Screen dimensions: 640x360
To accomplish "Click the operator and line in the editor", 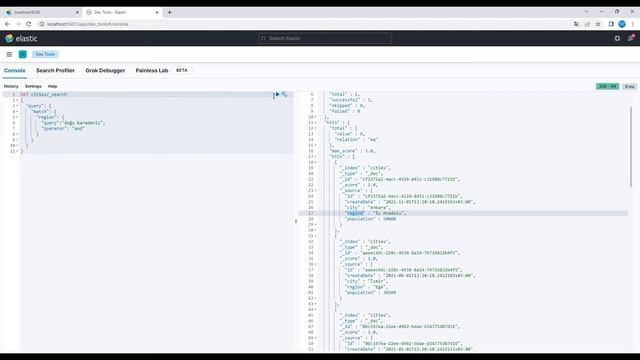I will pos(63,129).
